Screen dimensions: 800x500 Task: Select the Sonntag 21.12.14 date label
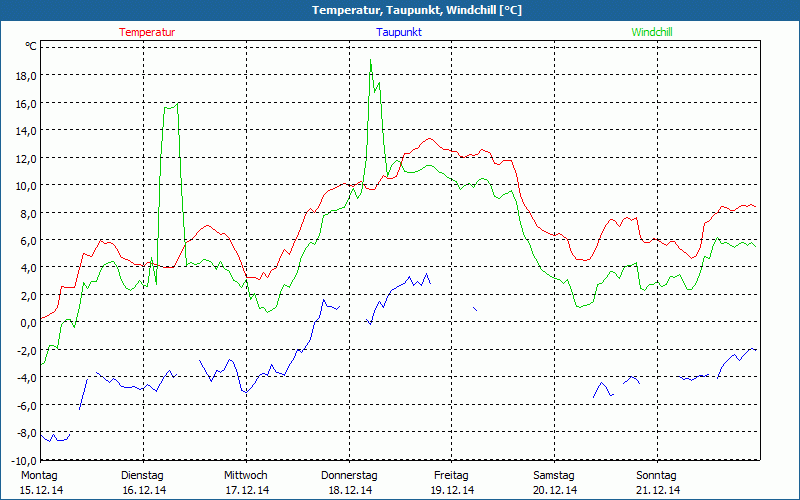click(x=657, y=482)
